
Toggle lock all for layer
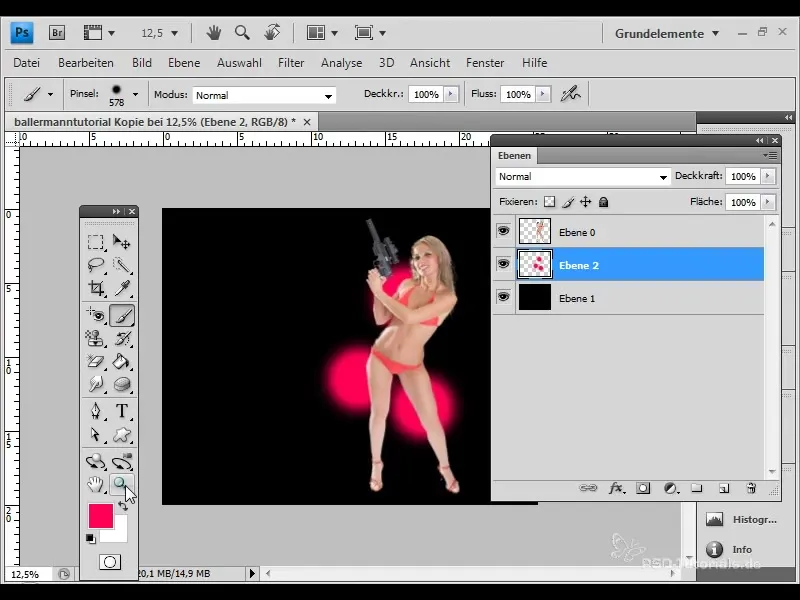604,202
